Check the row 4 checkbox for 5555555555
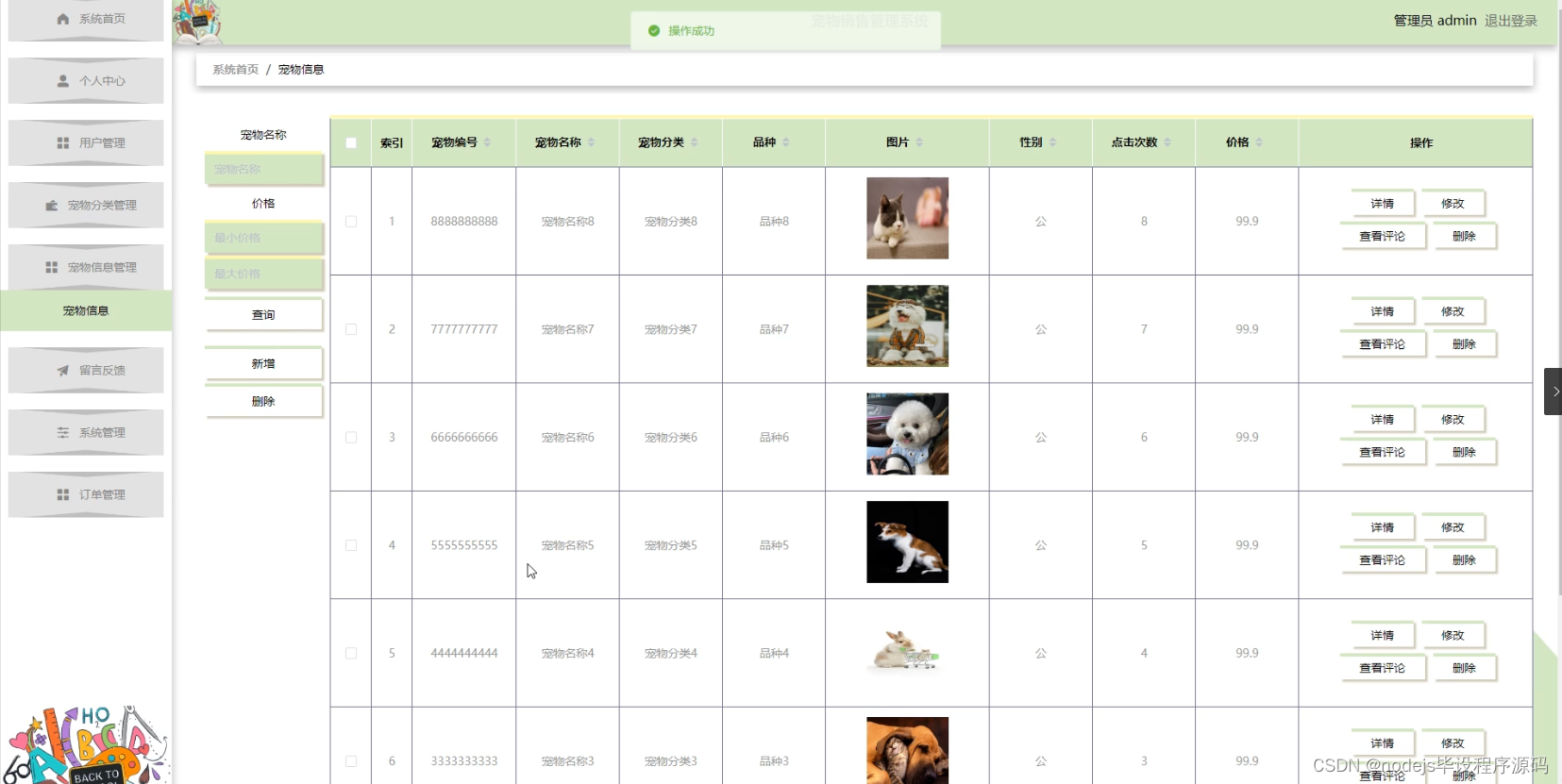This screenshot has width=1562, height=784. click(351, 545)
